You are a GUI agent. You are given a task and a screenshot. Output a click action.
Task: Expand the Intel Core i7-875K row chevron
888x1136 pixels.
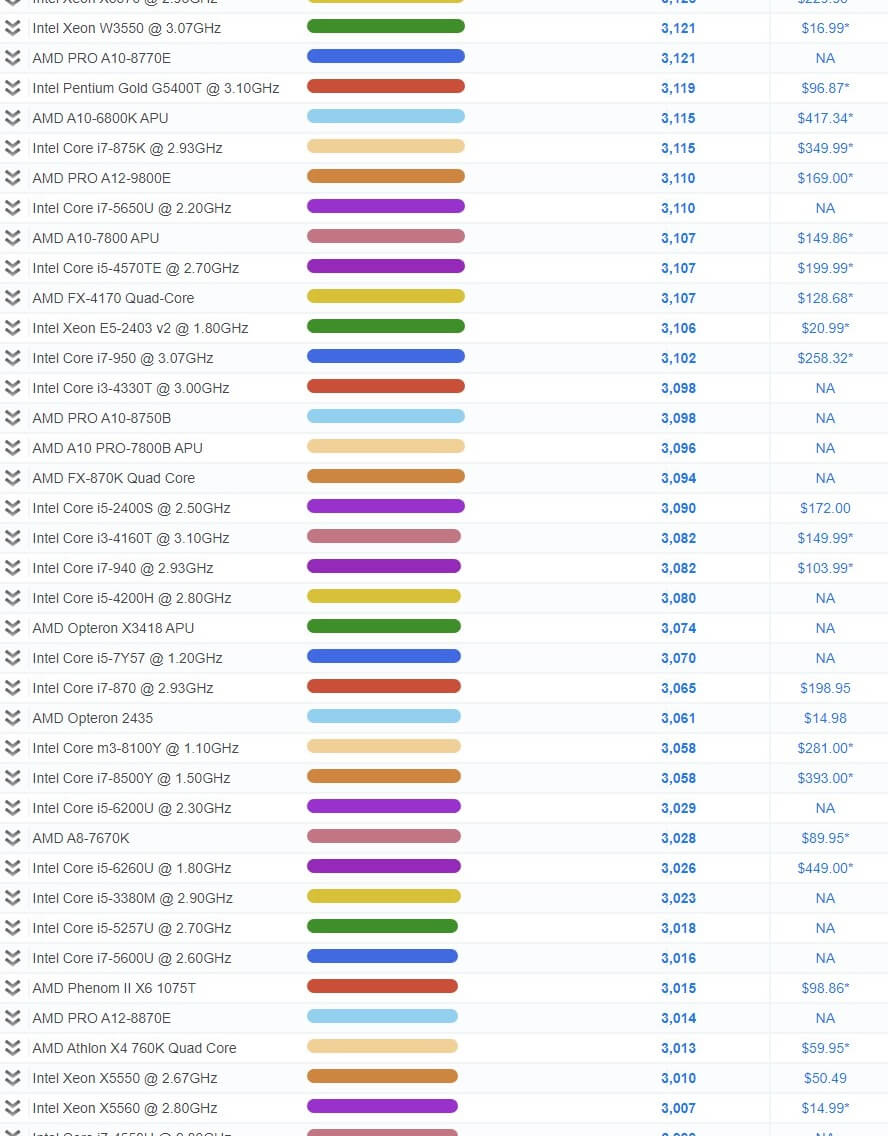[12, 148]
